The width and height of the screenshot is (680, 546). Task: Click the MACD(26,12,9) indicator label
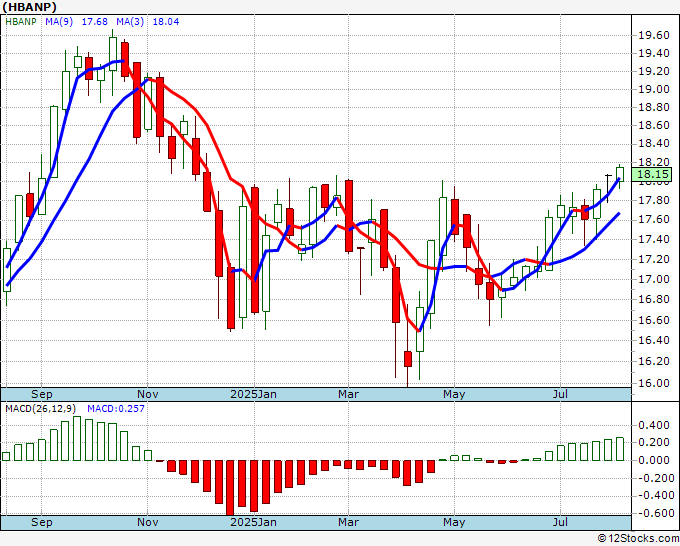pos(41,409)
